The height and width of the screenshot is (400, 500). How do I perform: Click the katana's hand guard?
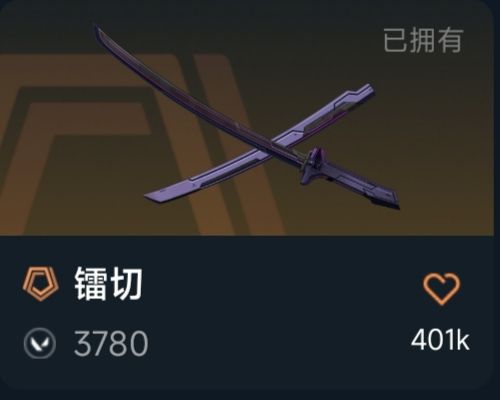point(313,165)
